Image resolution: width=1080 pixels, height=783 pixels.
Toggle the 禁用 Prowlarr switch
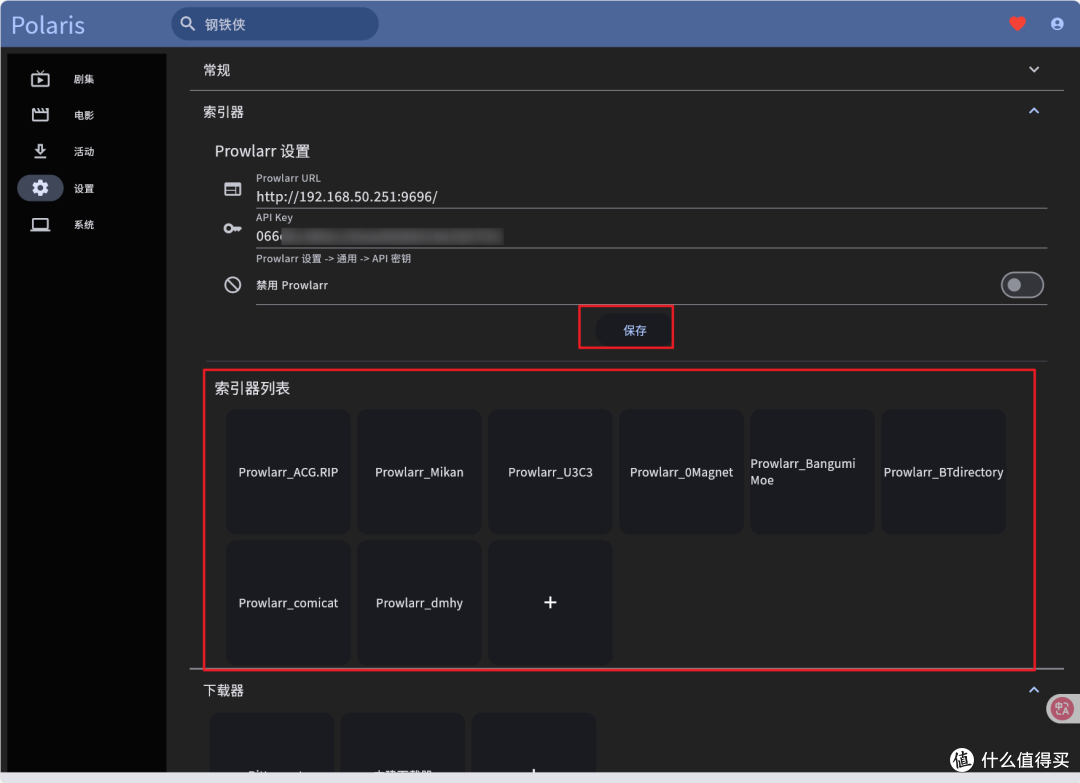click(1022, 285)
